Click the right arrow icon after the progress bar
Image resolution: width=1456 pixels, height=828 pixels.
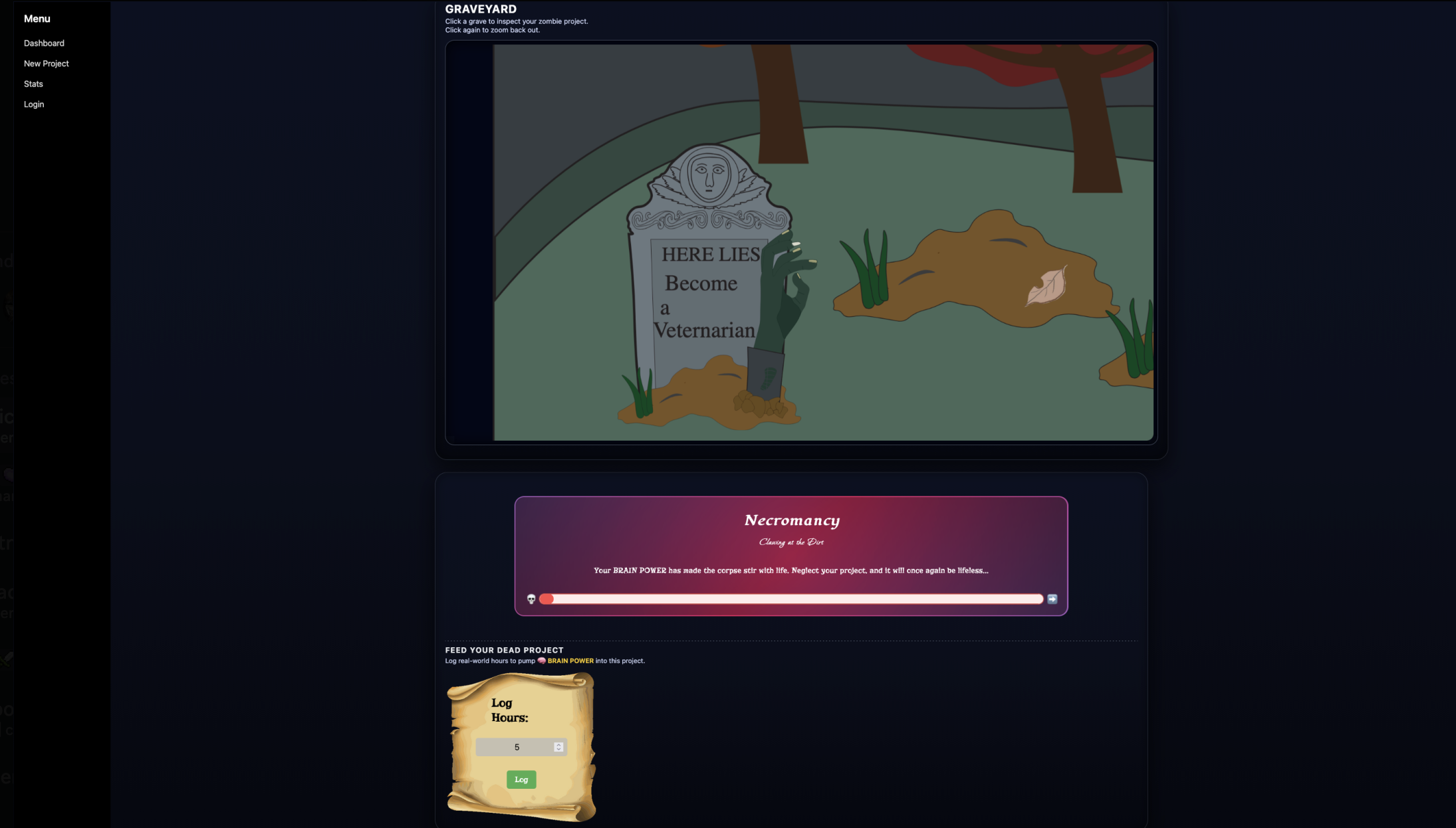[1052, 599]
